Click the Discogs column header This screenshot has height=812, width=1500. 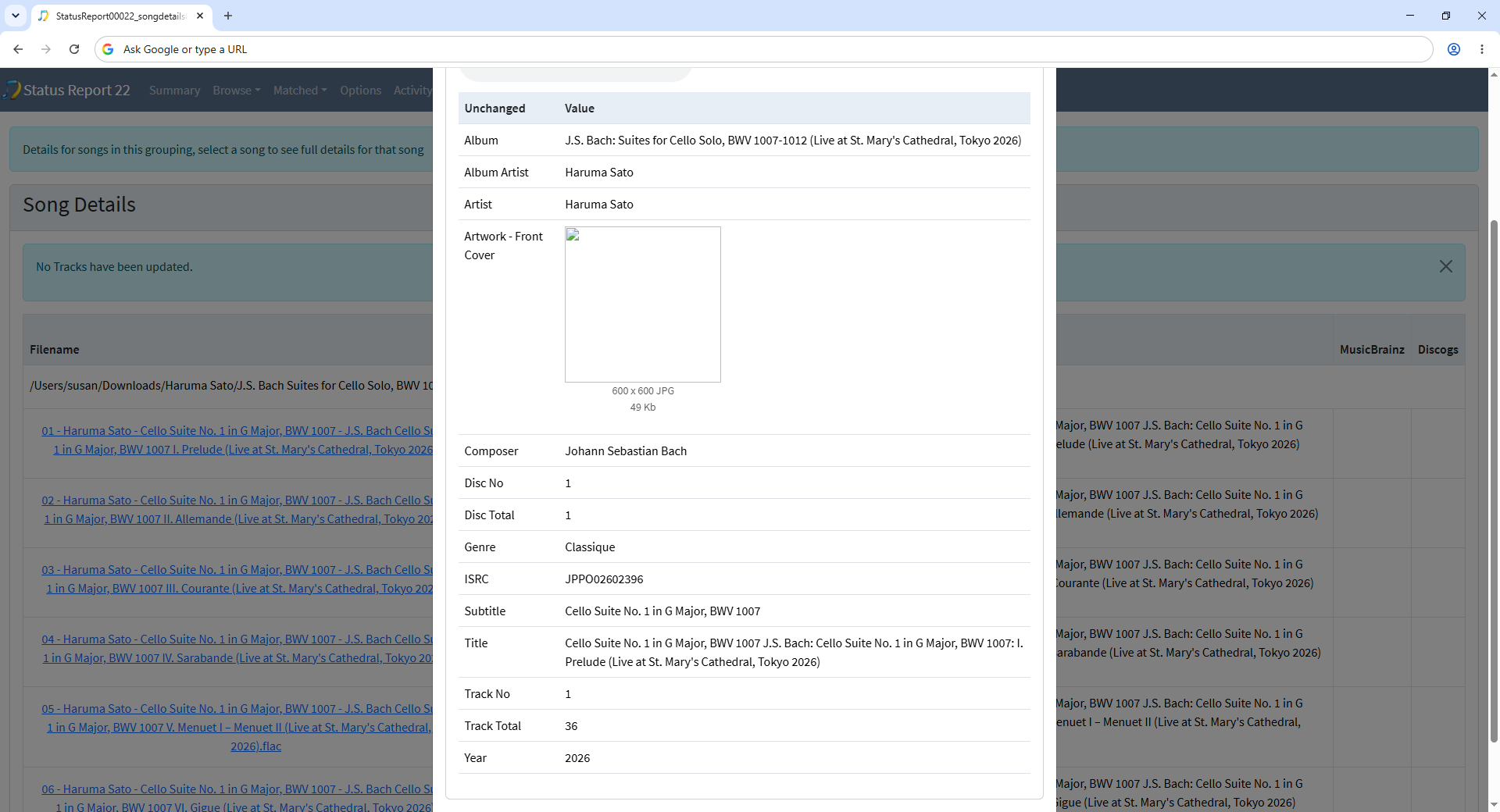(x=1437, y=350)
